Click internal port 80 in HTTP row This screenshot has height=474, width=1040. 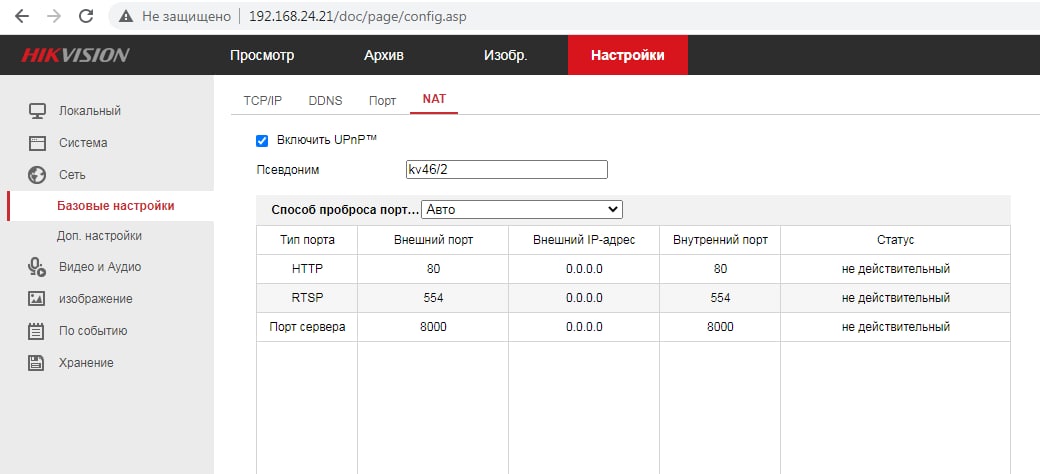[720, 269]
